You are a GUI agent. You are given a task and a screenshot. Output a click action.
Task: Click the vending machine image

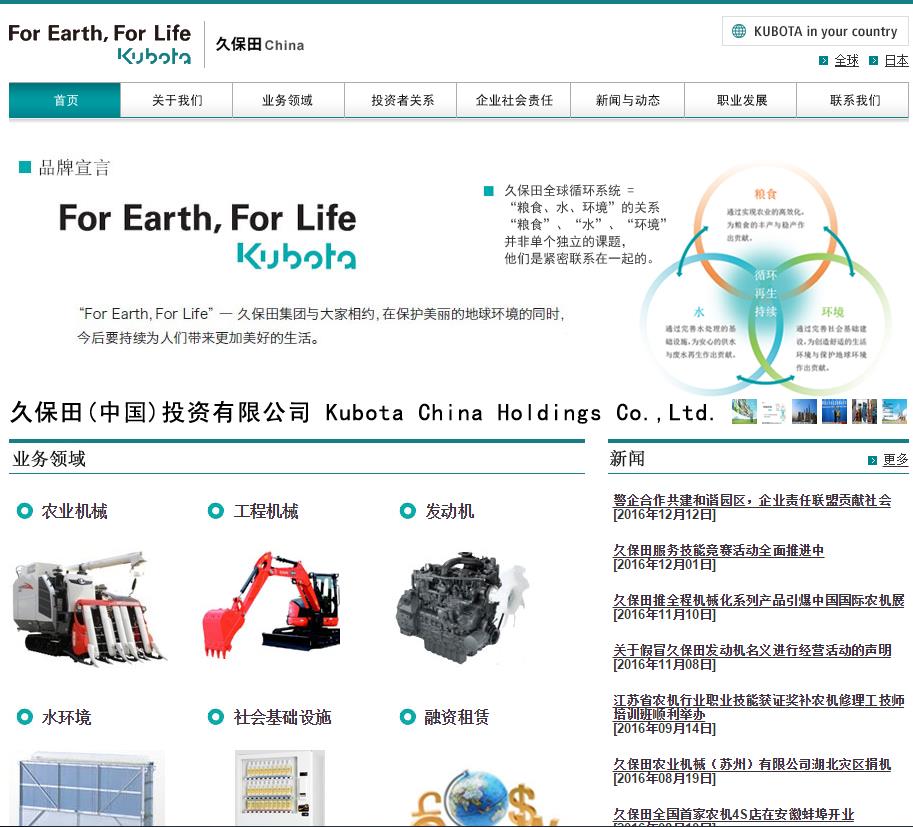tap(279, 789)
